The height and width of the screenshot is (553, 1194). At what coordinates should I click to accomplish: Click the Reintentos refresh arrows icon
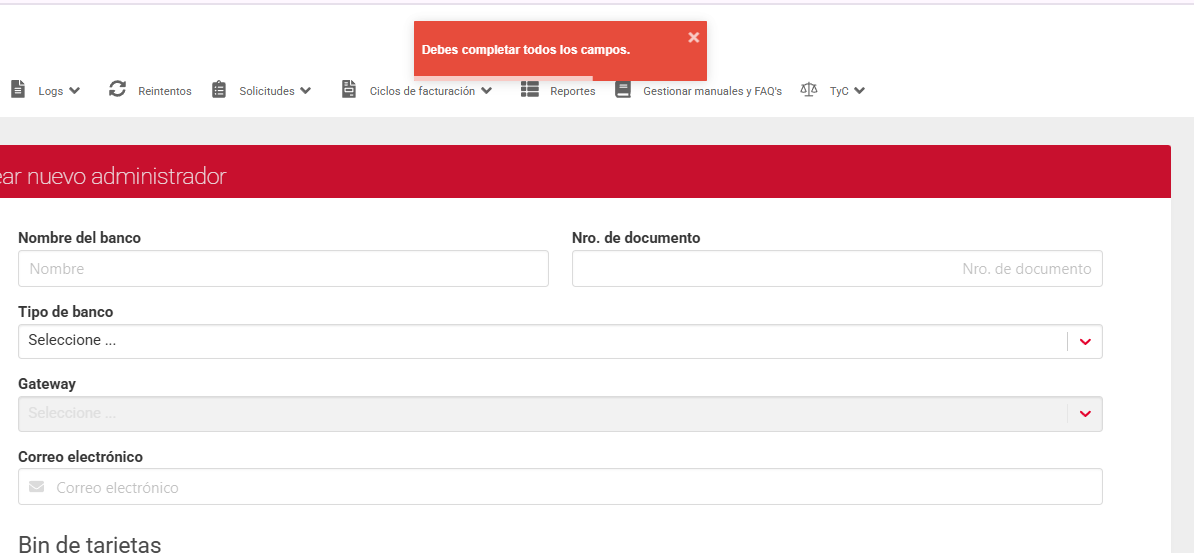pyautogui.click(x=118, y=89)
